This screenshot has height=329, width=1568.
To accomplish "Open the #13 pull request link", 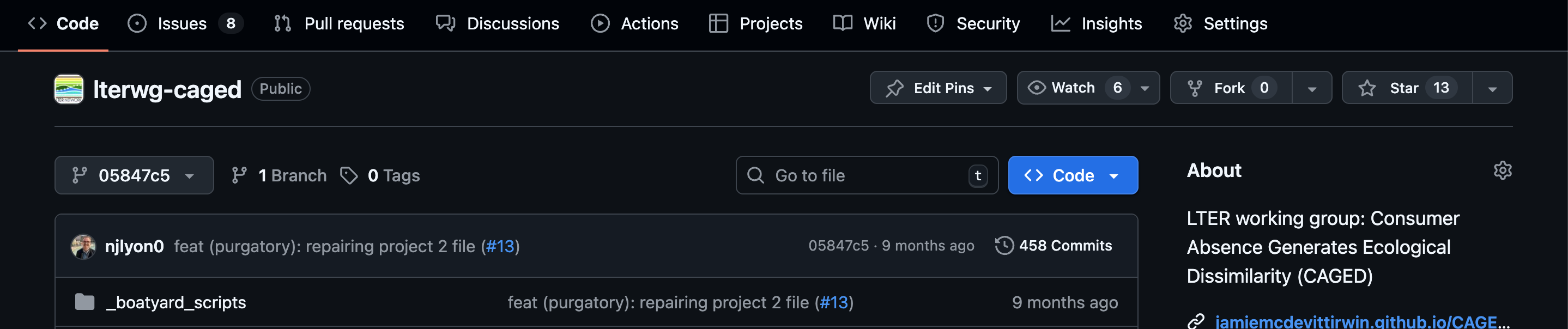I will [500, 246].
